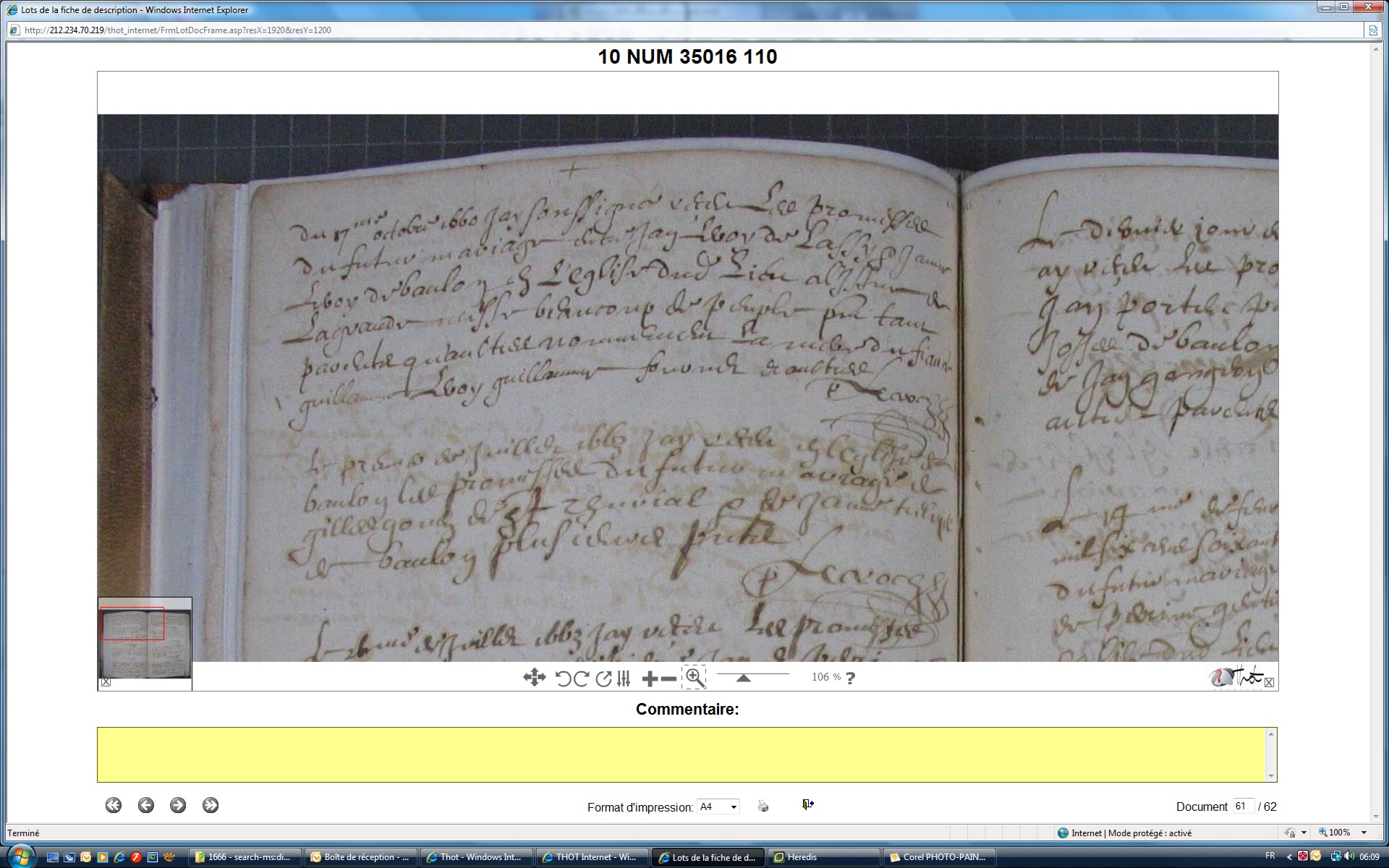Rotate the image counterclockwise

[563, 678]
